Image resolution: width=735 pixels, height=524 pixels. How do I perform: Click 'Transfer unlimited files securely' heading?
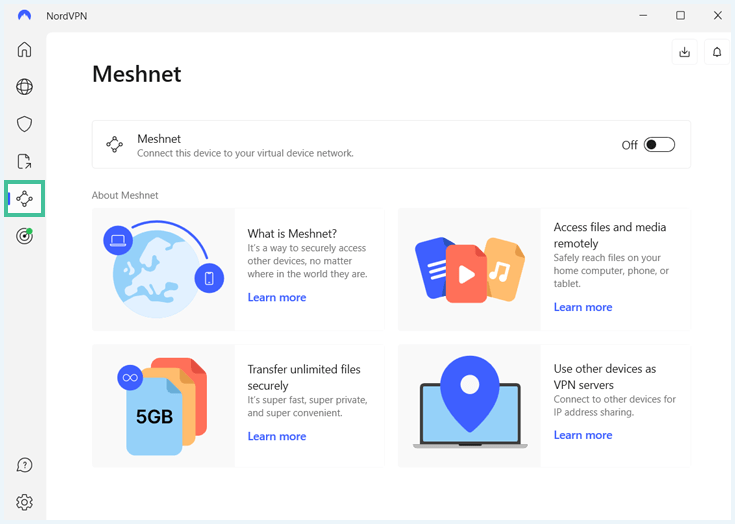click(x=304, y=377)
